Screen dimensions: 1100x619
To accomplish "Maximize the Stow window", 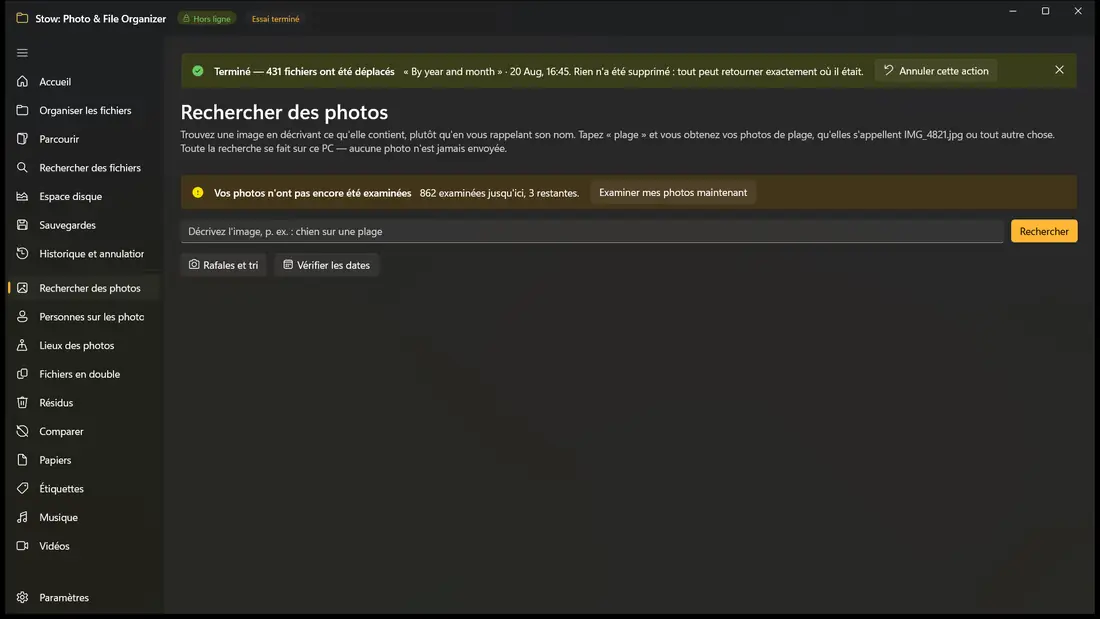I will click(1045, 11).
